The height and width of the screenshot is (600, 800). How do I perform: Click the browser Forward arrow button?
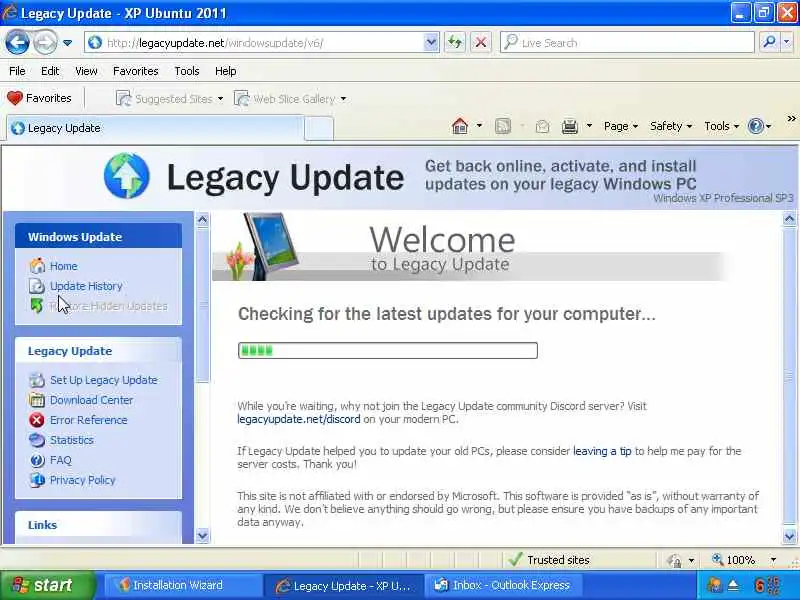45,42
